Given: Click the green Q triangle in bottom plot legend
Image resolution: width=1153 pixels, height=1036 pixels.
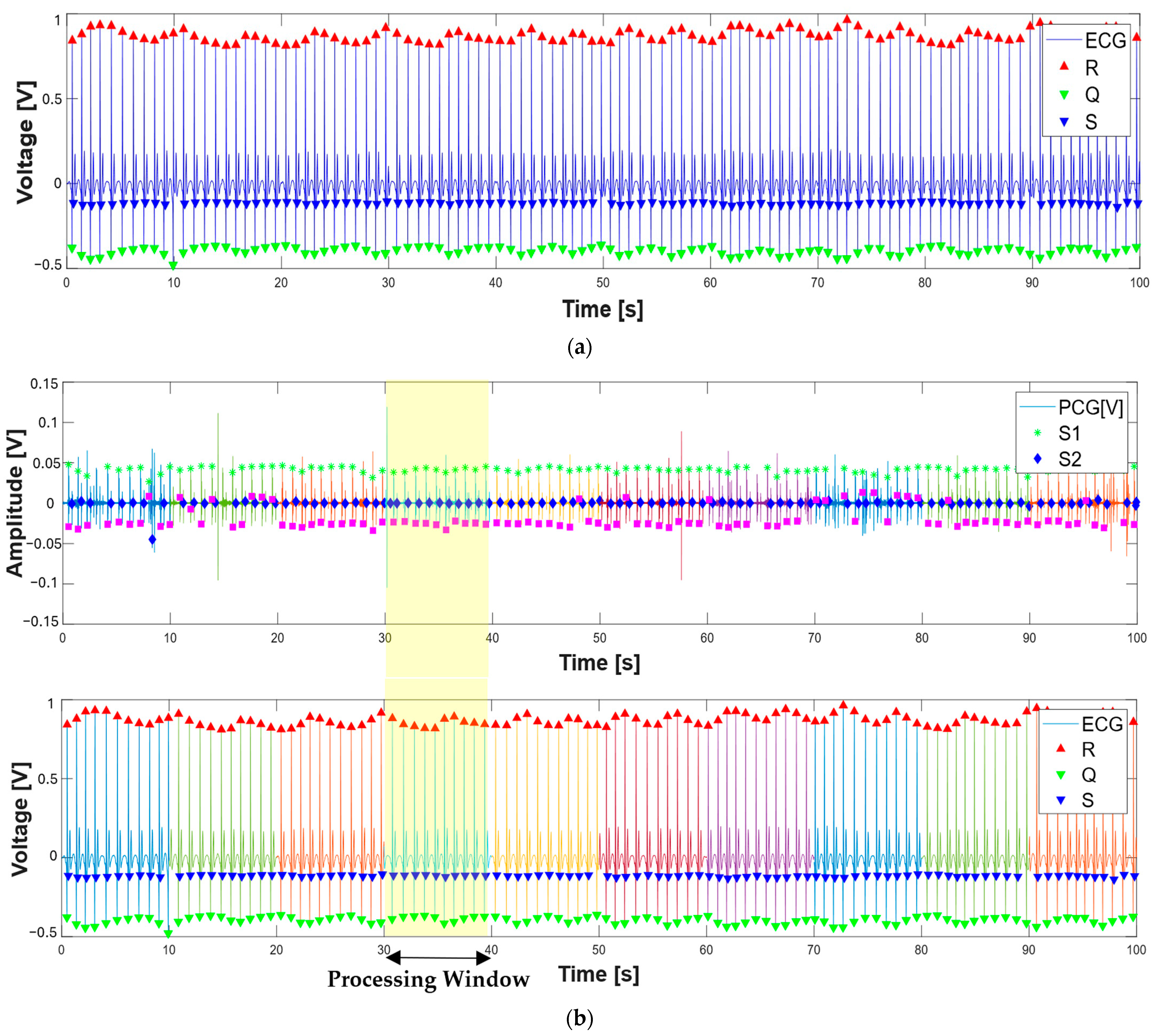Looking at the screenshot, I should click(1060, 774).
